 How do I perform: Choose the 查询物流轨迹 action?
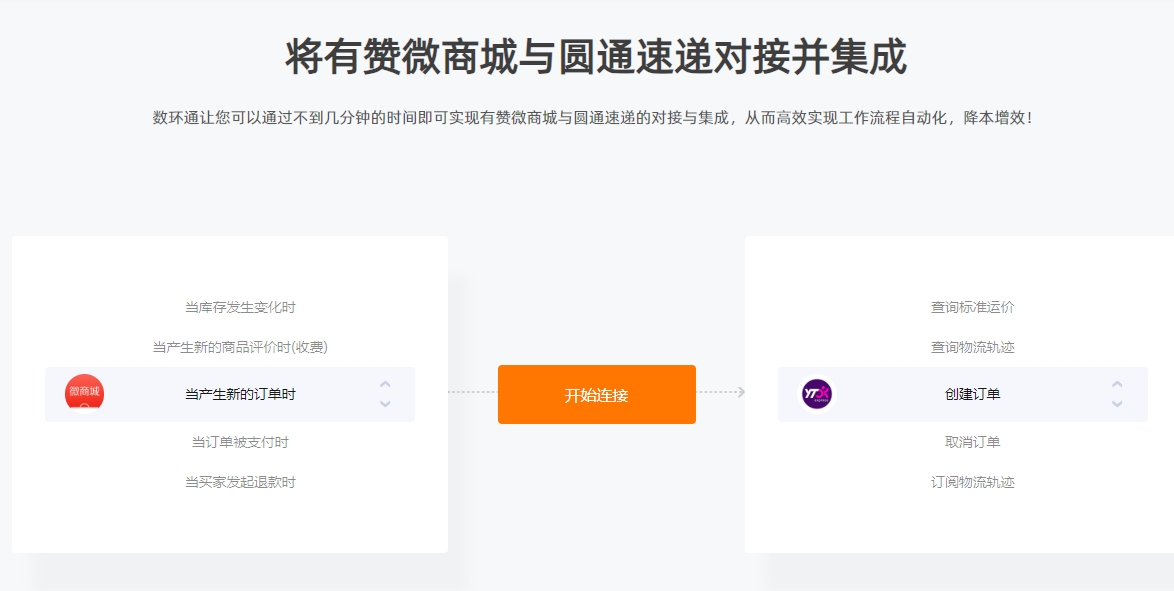pyautogui.click(x=973, y=348)
